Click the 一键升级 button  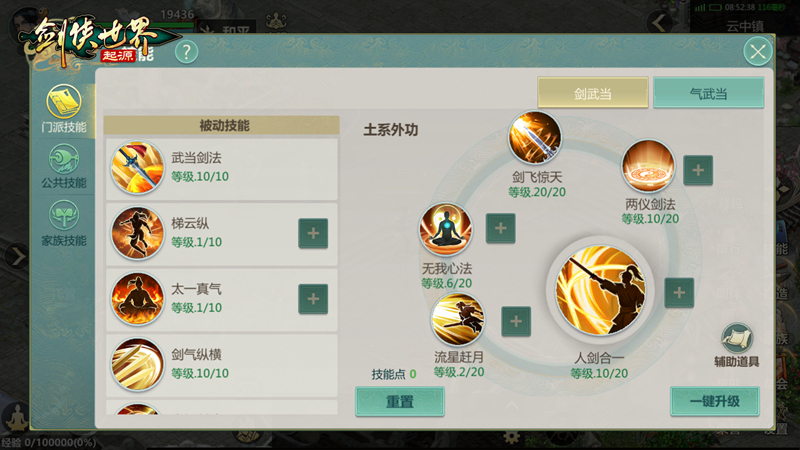[714, 402]
